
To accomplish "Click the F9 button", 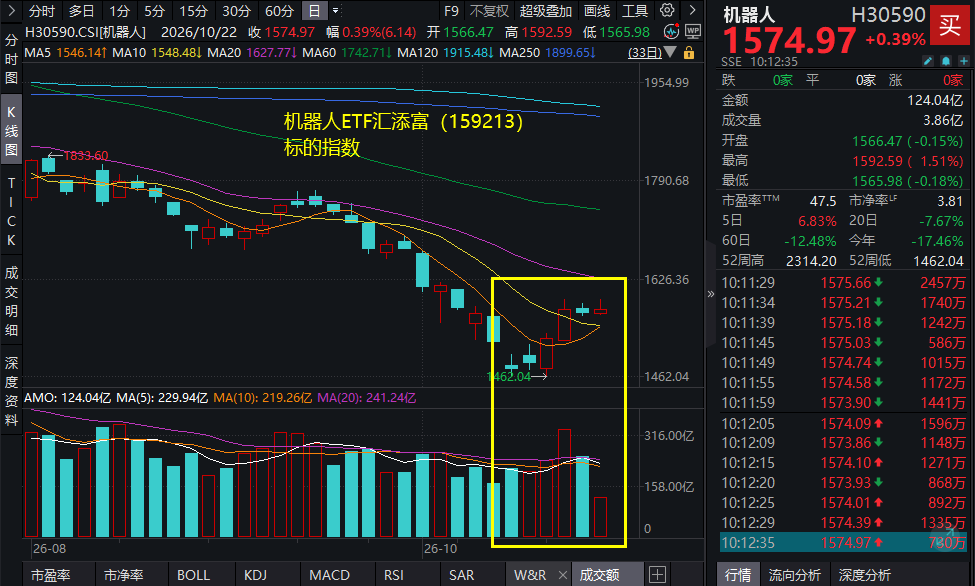I will [x=451, y=11].
